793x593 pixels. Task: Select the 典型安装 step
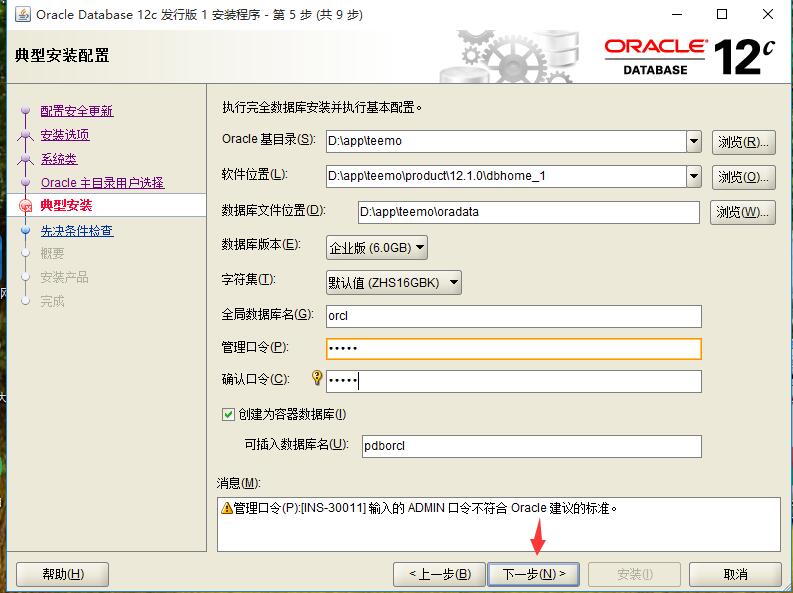click(x=66, y=206)
